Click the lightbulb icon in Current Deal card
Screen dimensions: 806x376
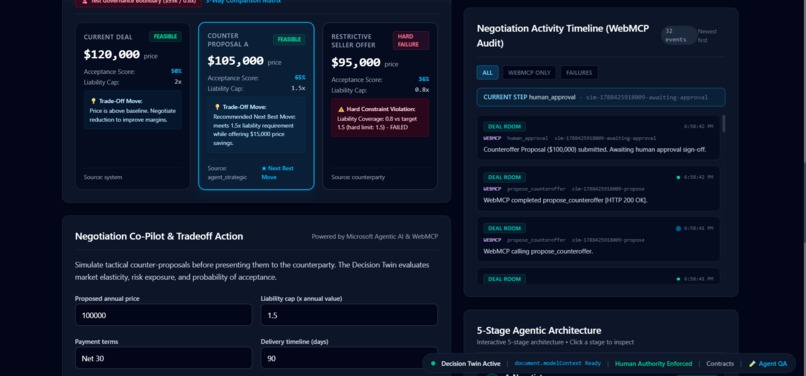(x=93, y=101)
